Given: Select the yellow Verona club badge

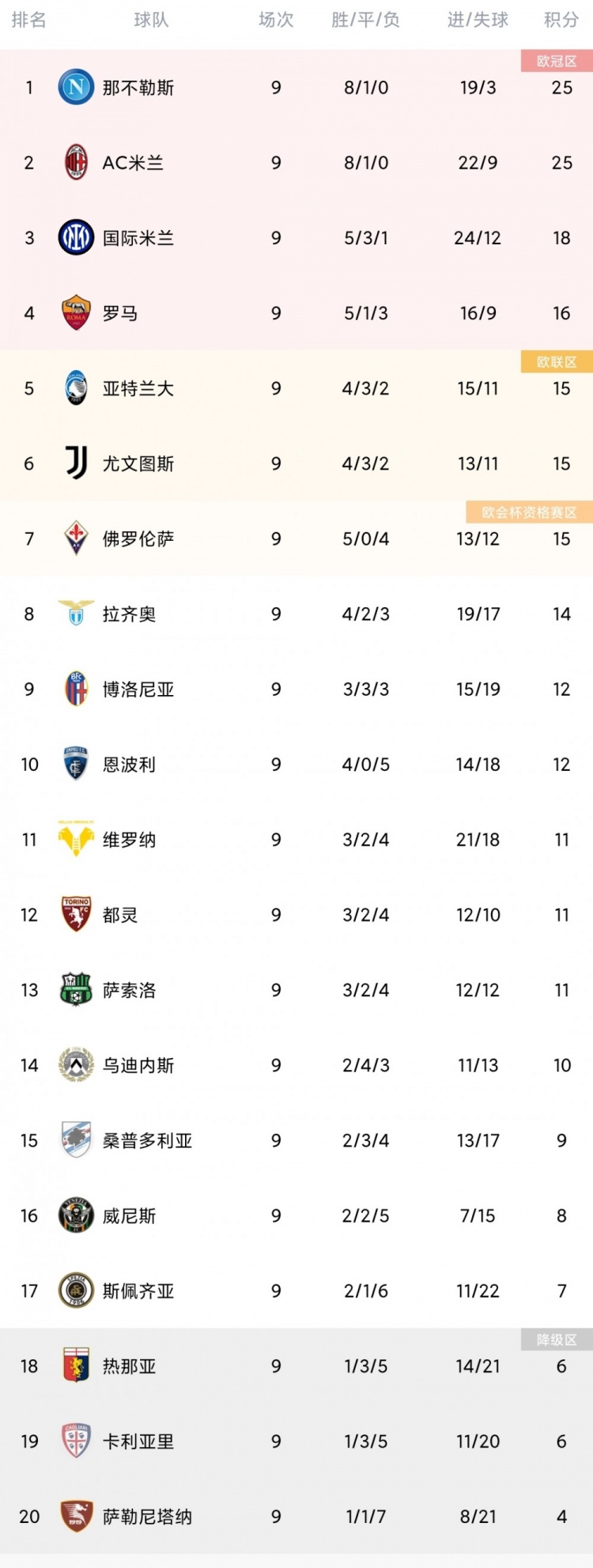Looking at the screenshot, I should pyautogui.click(x=76, y=839).
